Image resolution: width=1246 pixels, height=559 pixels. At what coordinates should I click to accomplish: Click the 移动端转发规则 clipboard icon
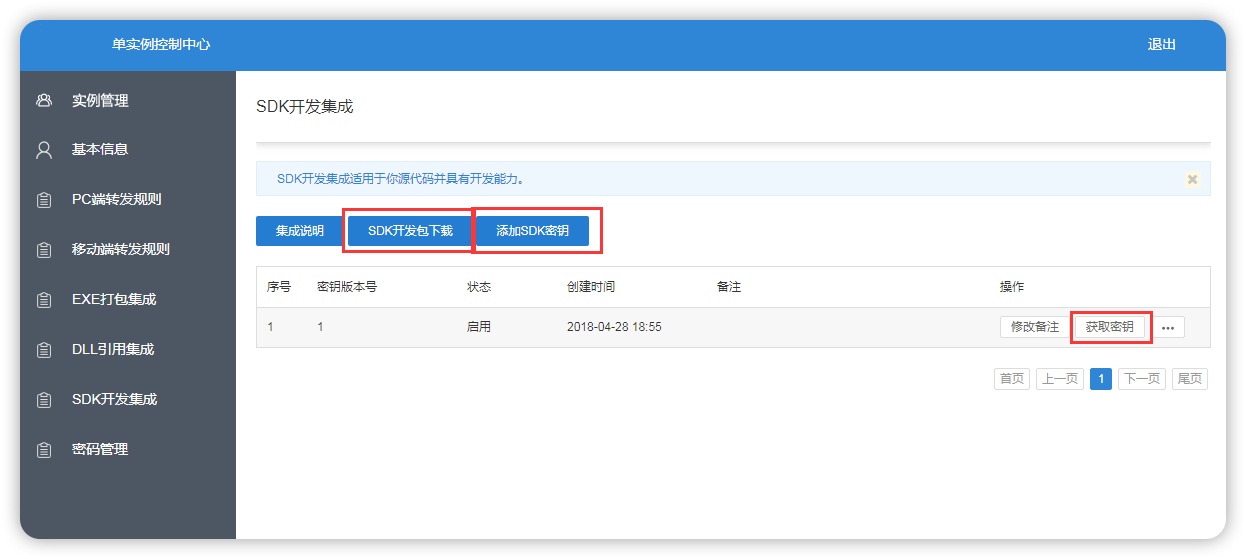pyautogui.click(x=44, y=250)
